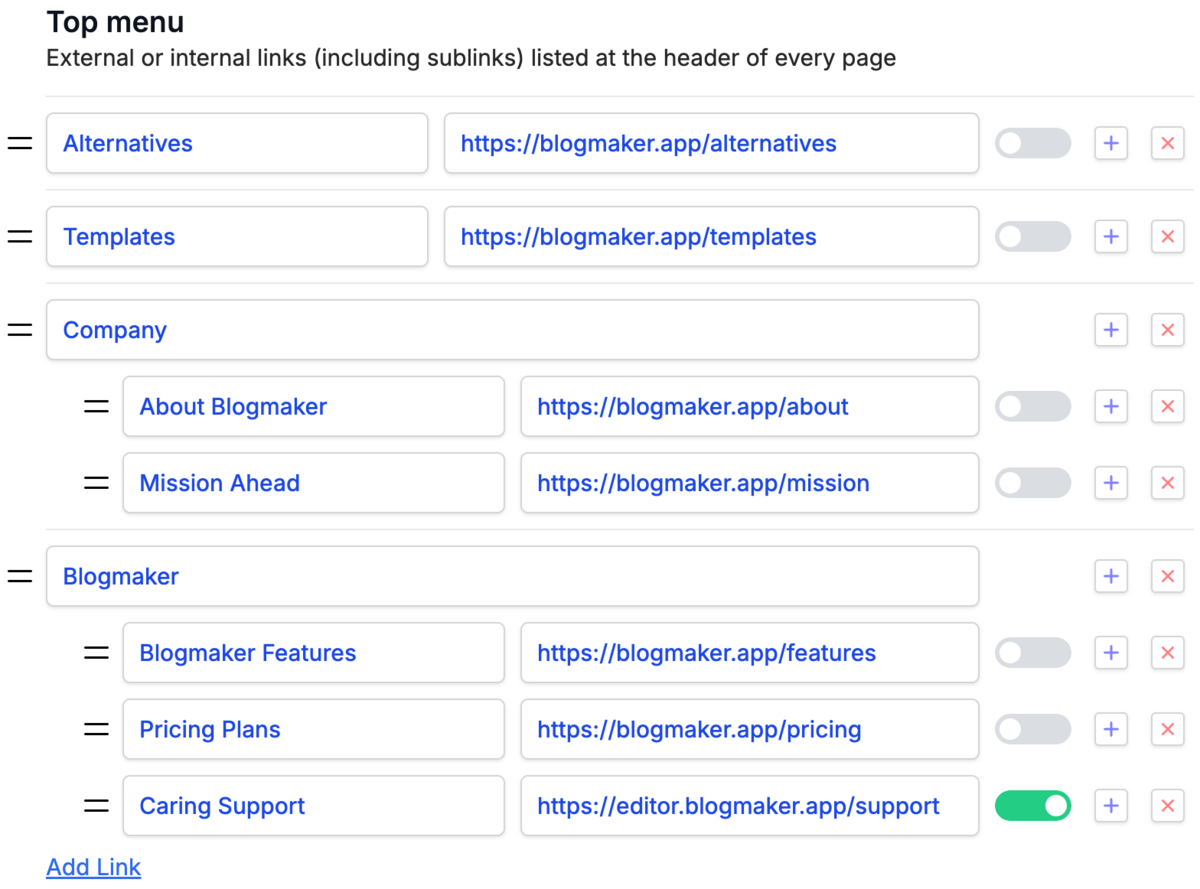Turn on the Pricing Plans toggle
Viewport: 1200px width, 889px height.
click(1032, 729)
